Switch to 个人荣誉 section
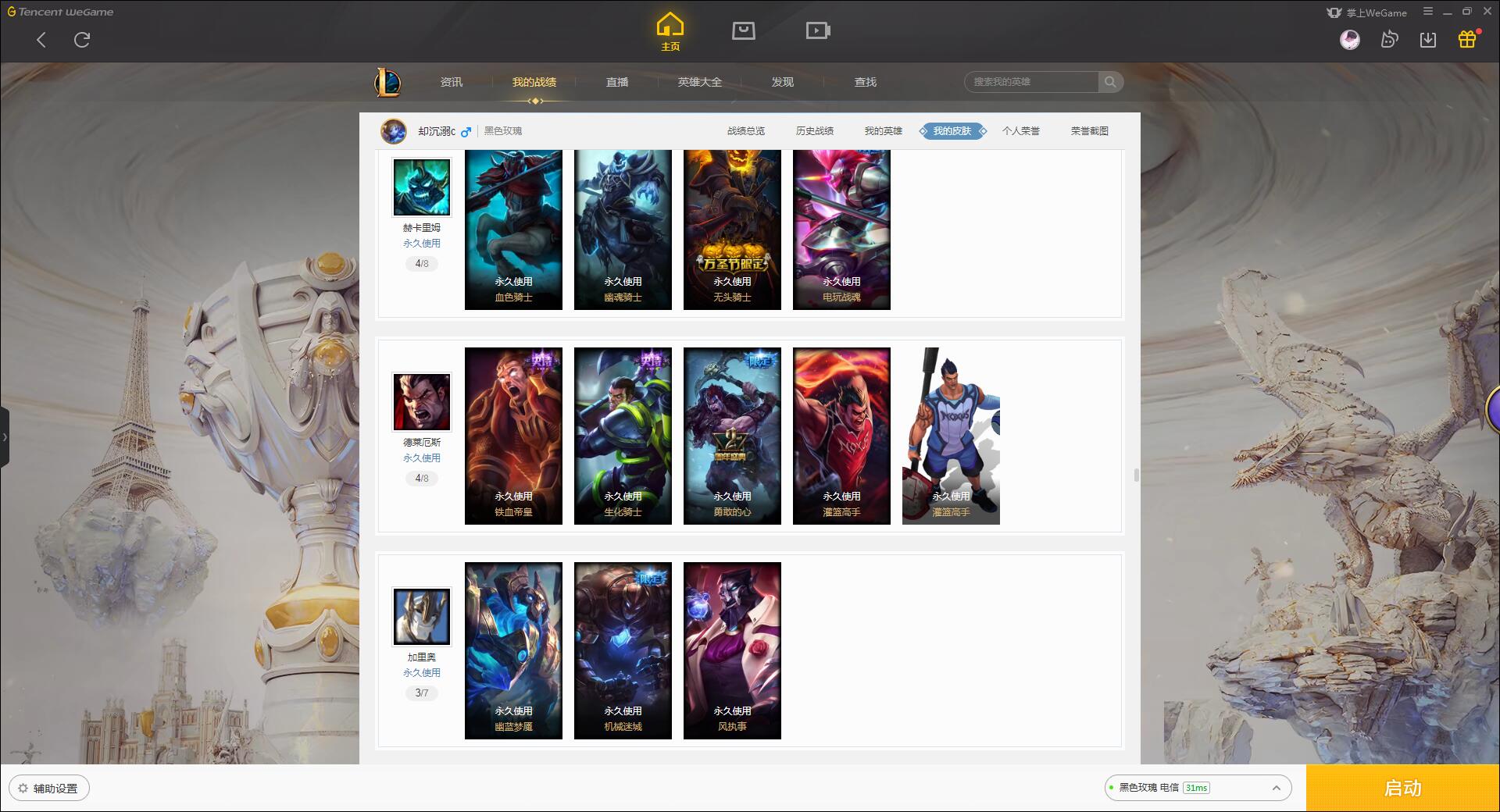This screenshot has width=1500, height=812. tap(1021, 131)
